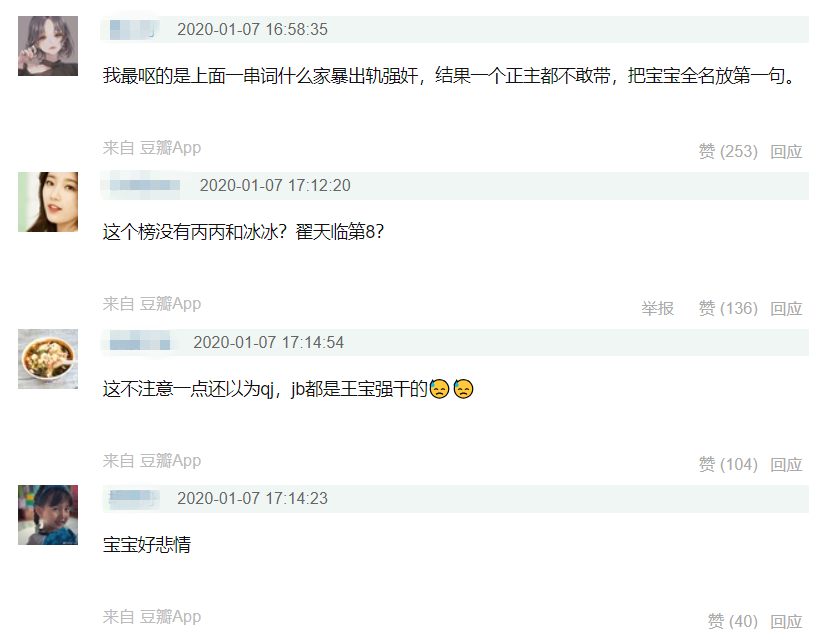Open the anime girl avatar profile
The height and width of the screenshot is (637, 826).
click(x=48, y=46)
